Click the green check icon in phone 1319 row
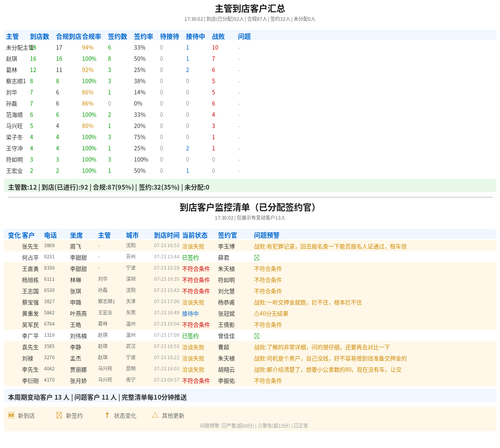 (x=257, y=336)
